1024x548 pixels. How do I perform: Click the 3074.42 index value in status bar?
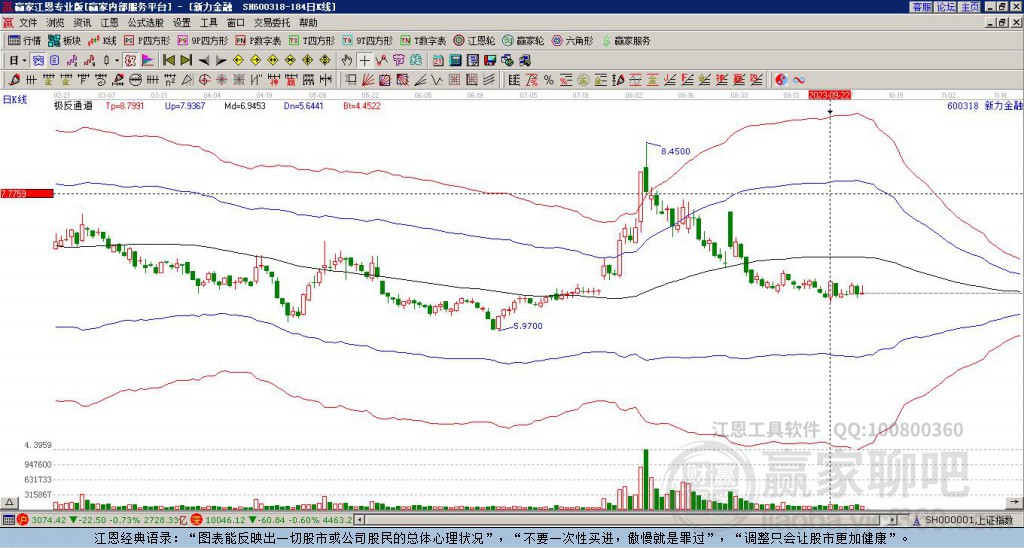(x=49, y=520)
